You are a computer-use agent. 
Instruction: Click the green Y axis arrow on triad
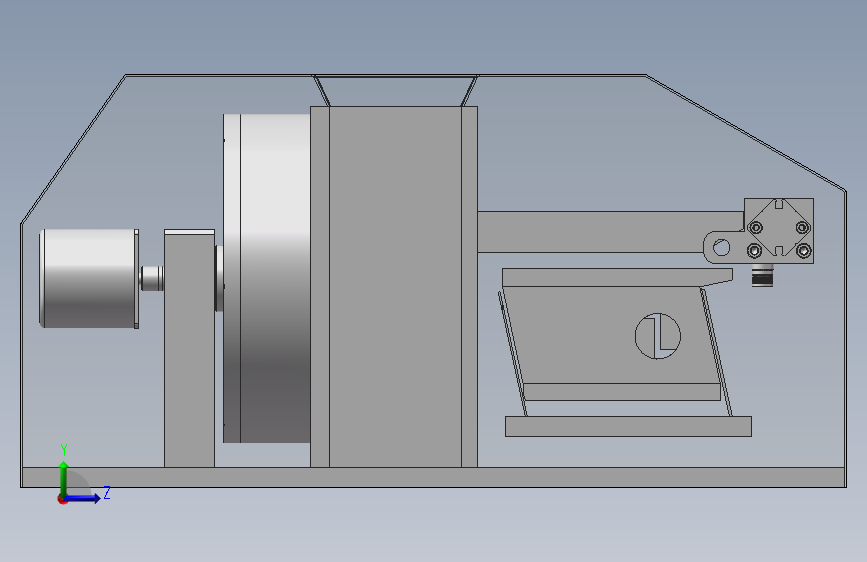(64, 478)
